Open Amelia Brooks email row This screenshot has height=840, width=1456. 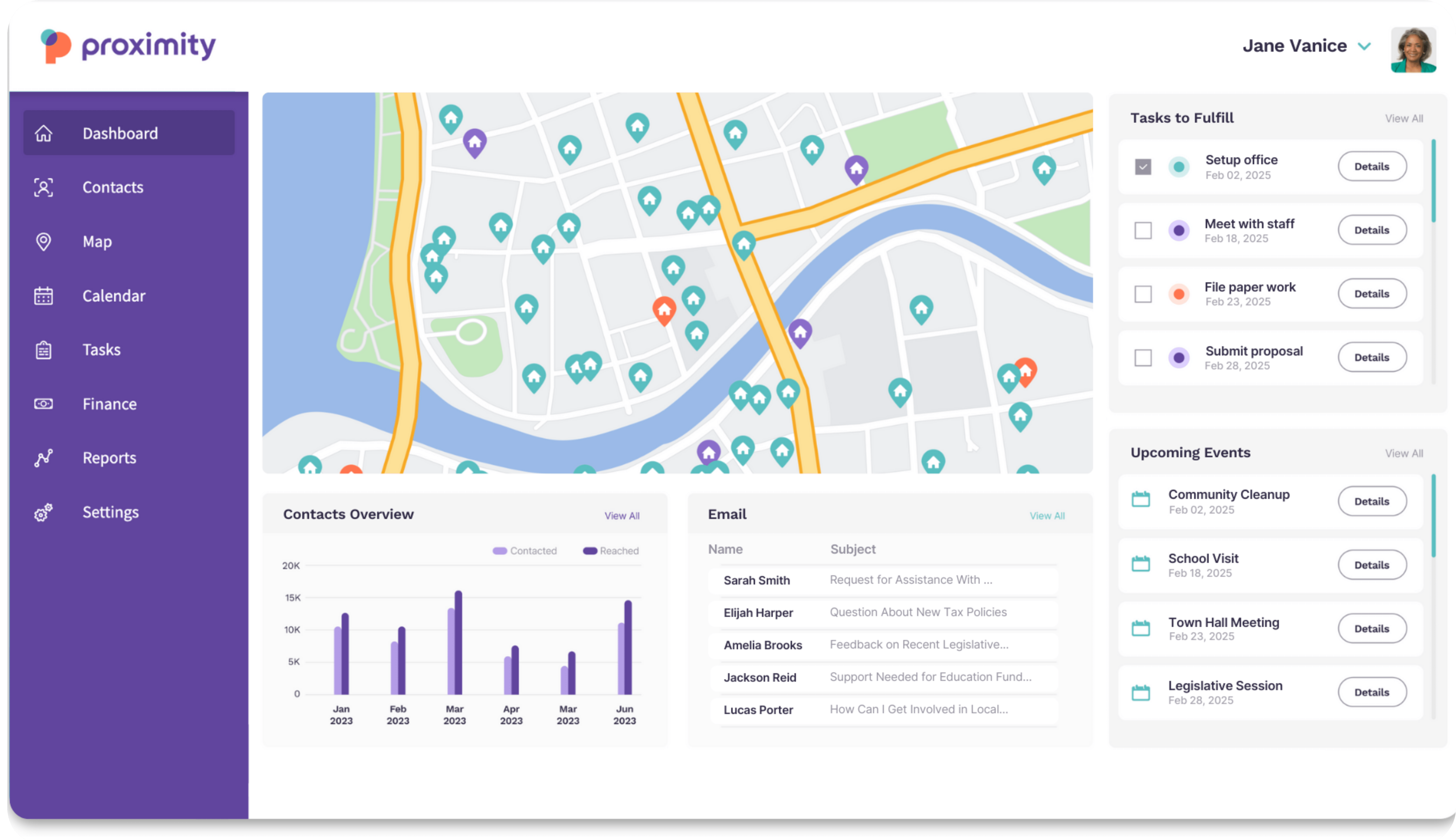point(883,645)
